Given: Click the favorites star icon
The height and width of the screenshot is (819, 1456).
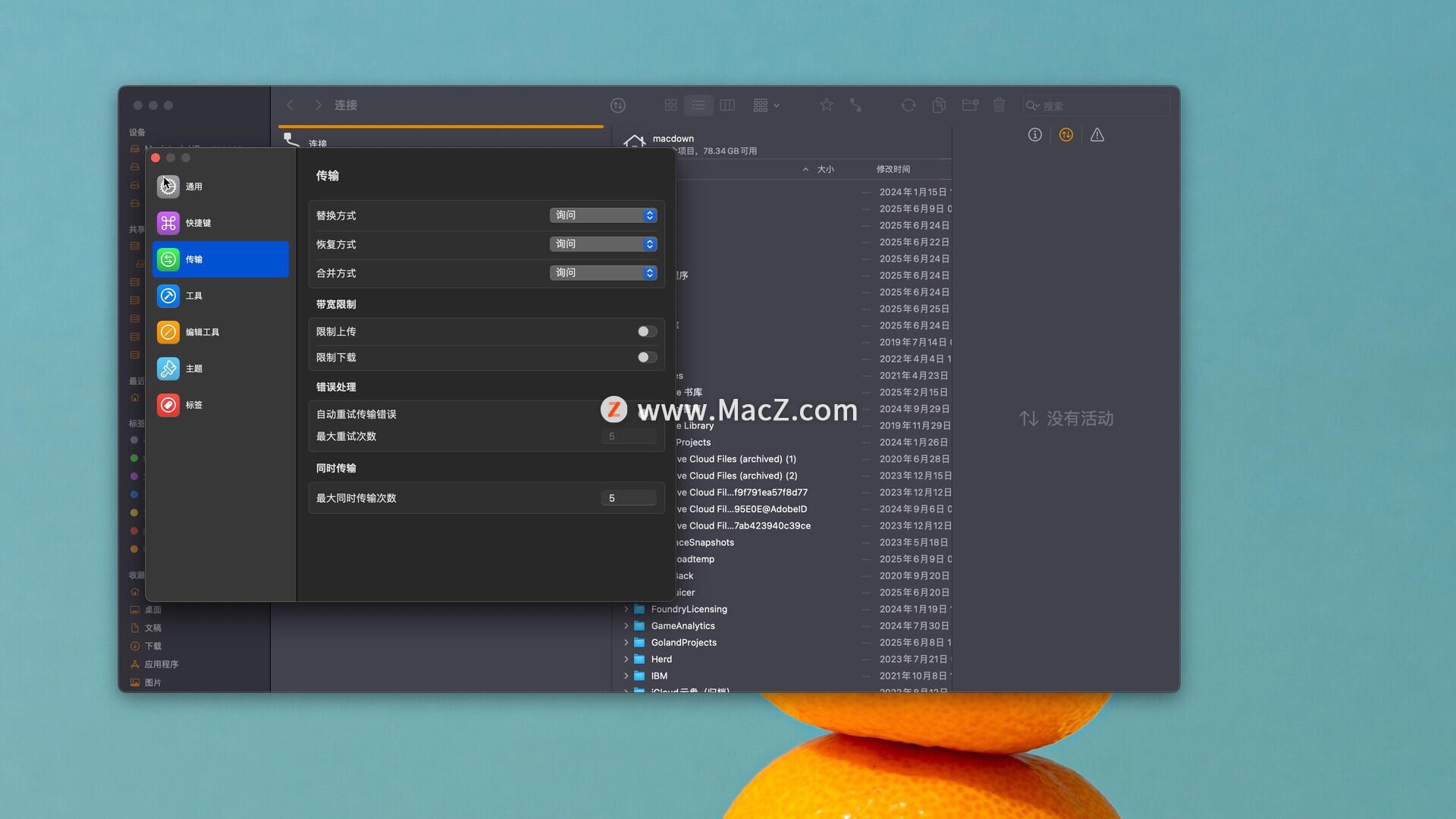Looking at the screenshot, I should tap(827, 105).
